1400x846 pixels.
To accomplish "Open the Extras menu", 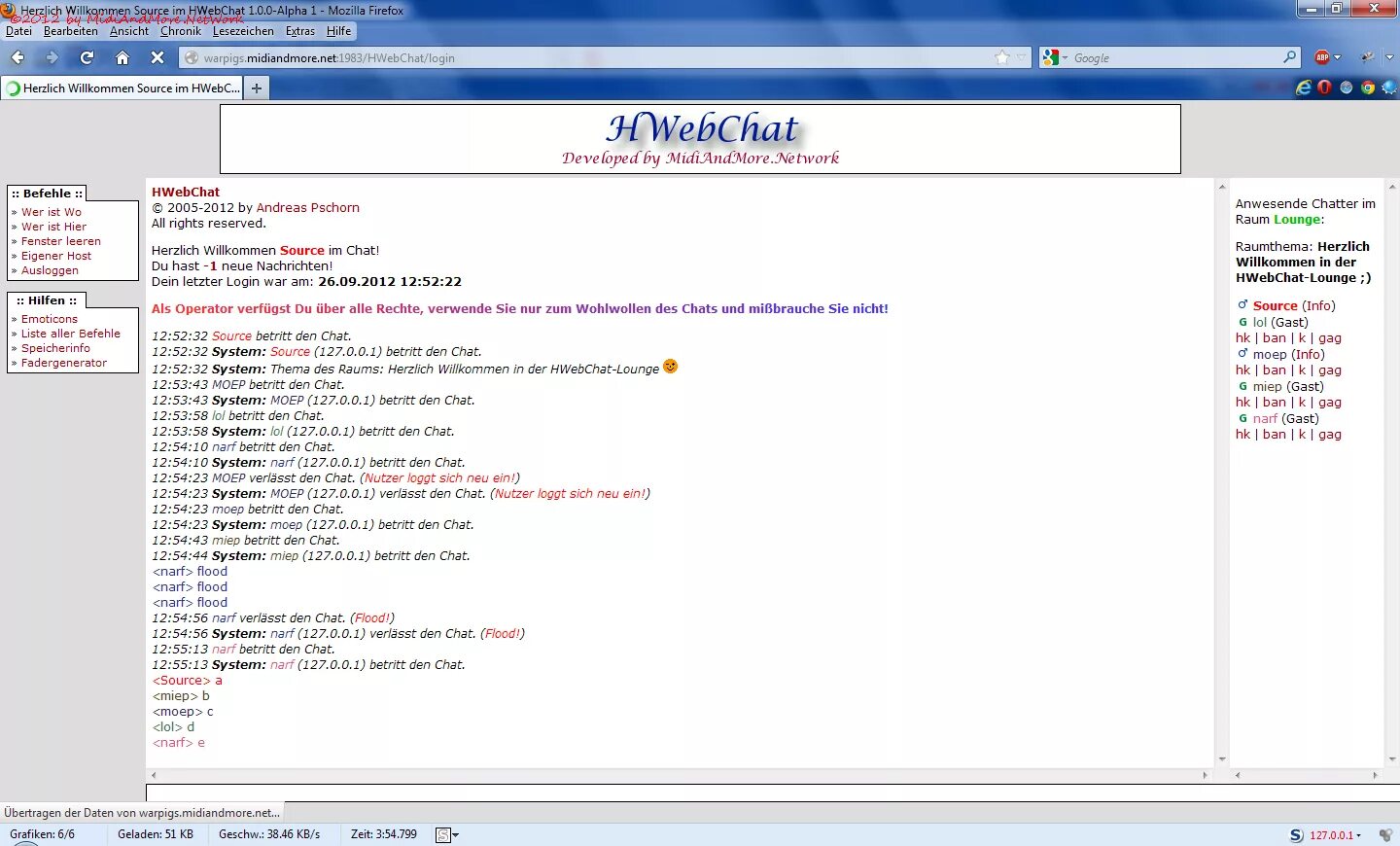I will point(300,31).
